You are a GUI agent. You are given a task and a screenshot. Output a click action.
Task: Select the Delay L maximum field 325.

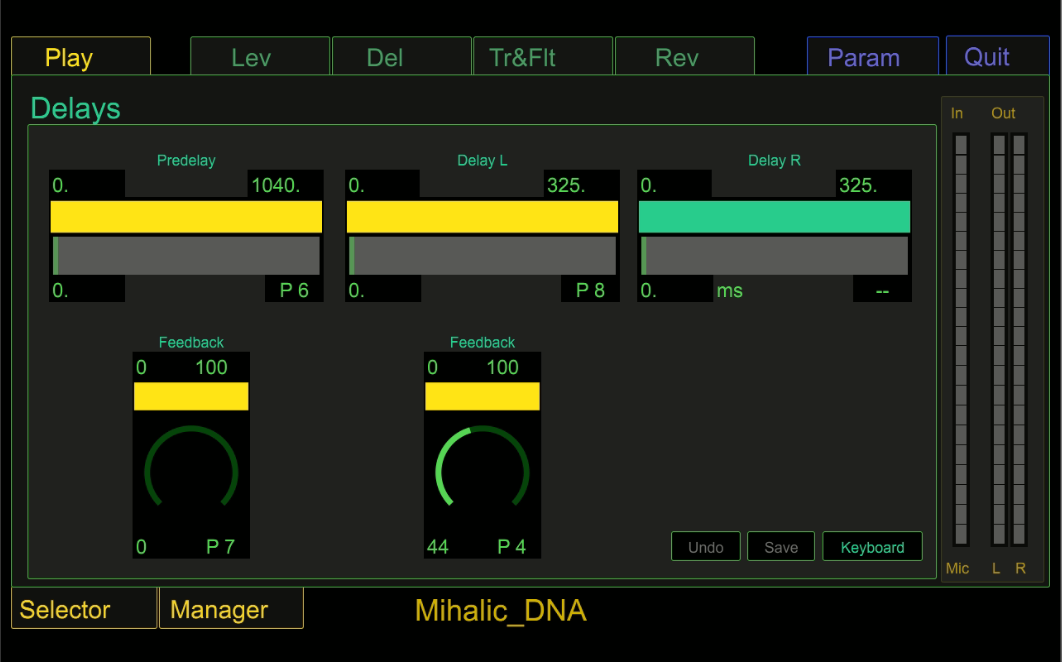tap(581, 184)
